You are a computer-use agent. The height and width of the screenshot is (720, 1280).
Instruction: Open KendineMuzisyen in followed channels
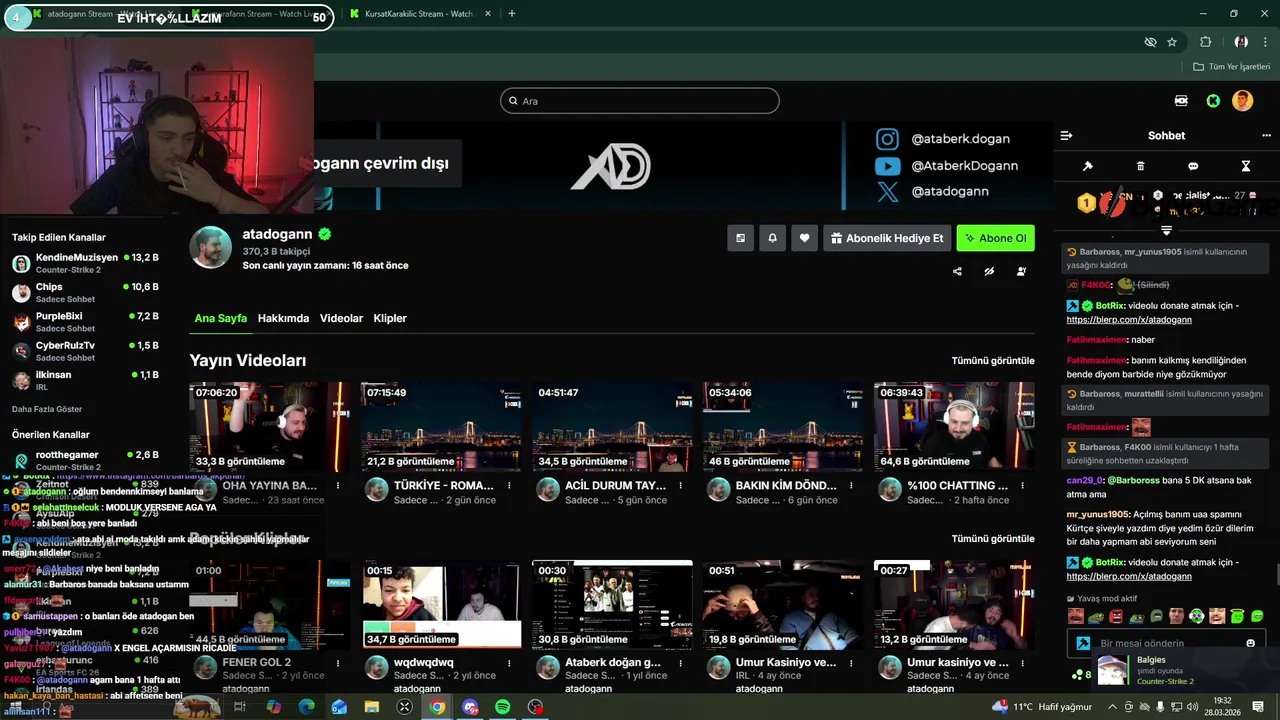coord(85,264)
